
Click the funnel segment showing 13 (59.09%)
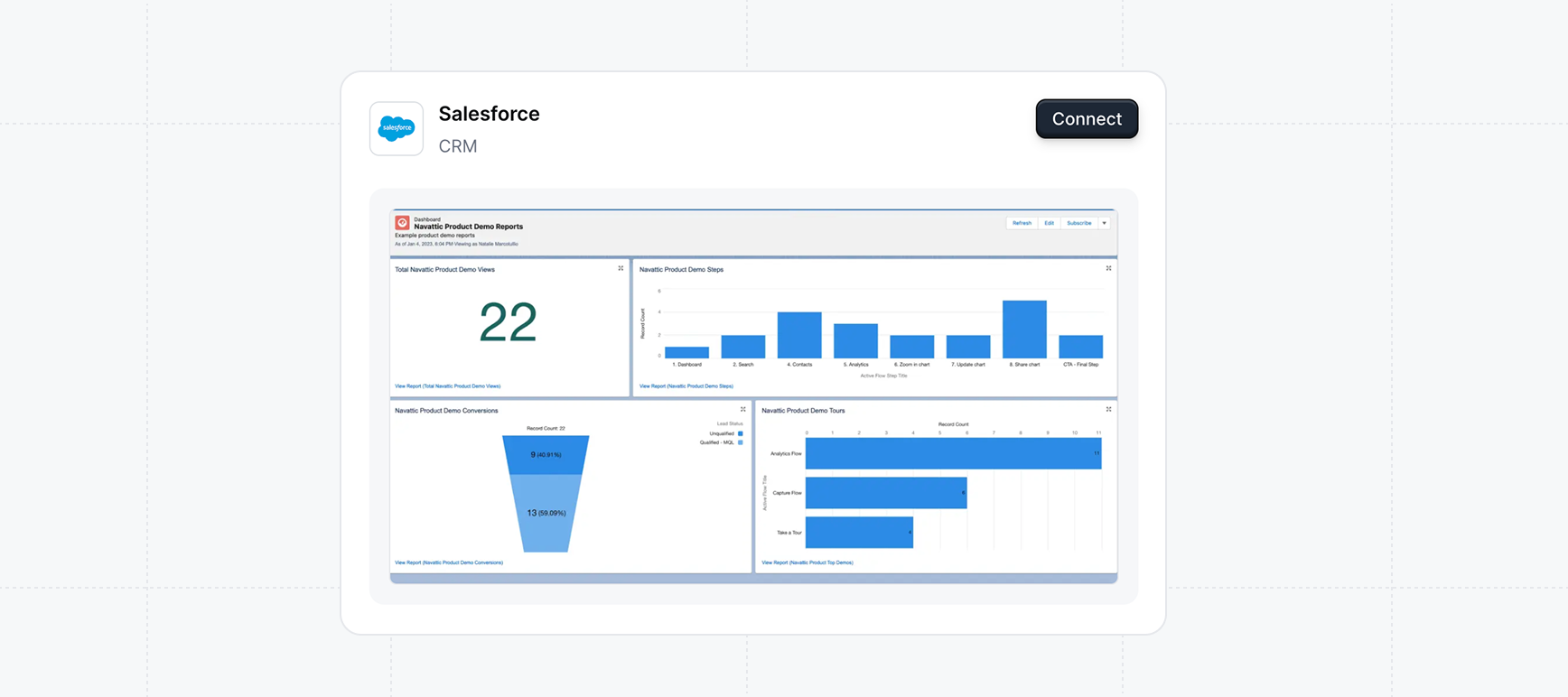(546, 513)
